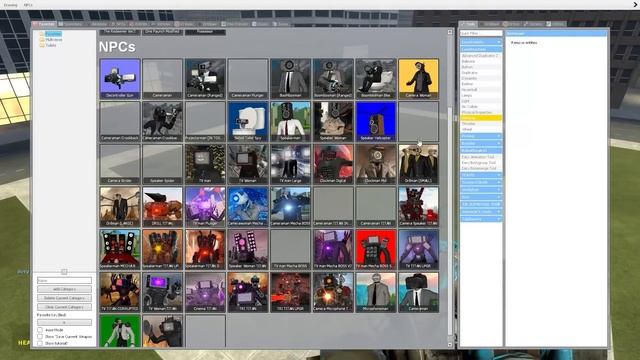Pick the Cameraman Plunger NPC tile
Viewport: 640px width, 360px height.
click(x=248, y=79)
